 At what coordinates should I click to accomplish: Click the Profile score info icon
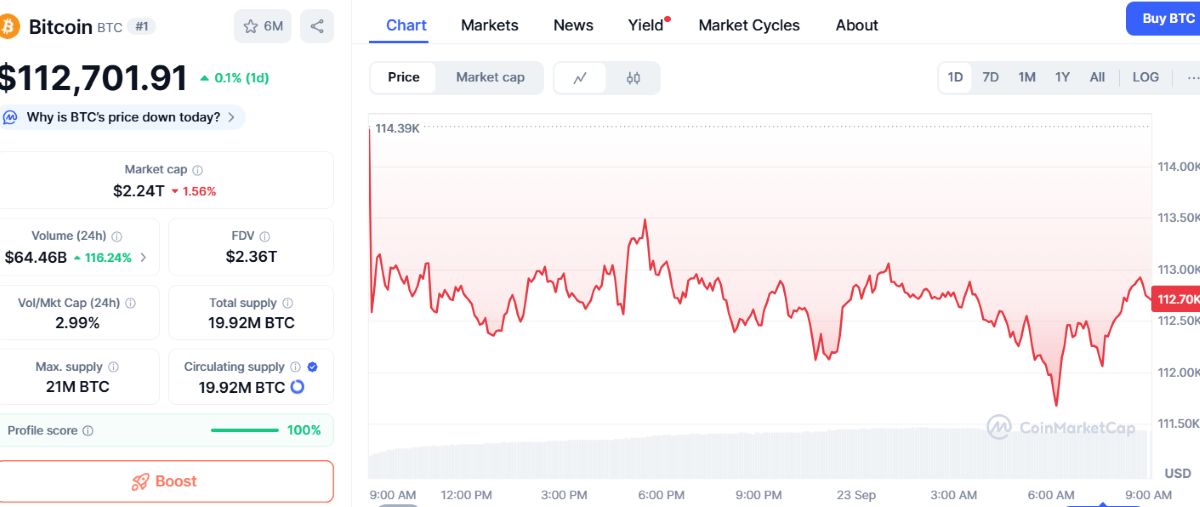click(x=88, y=431)
